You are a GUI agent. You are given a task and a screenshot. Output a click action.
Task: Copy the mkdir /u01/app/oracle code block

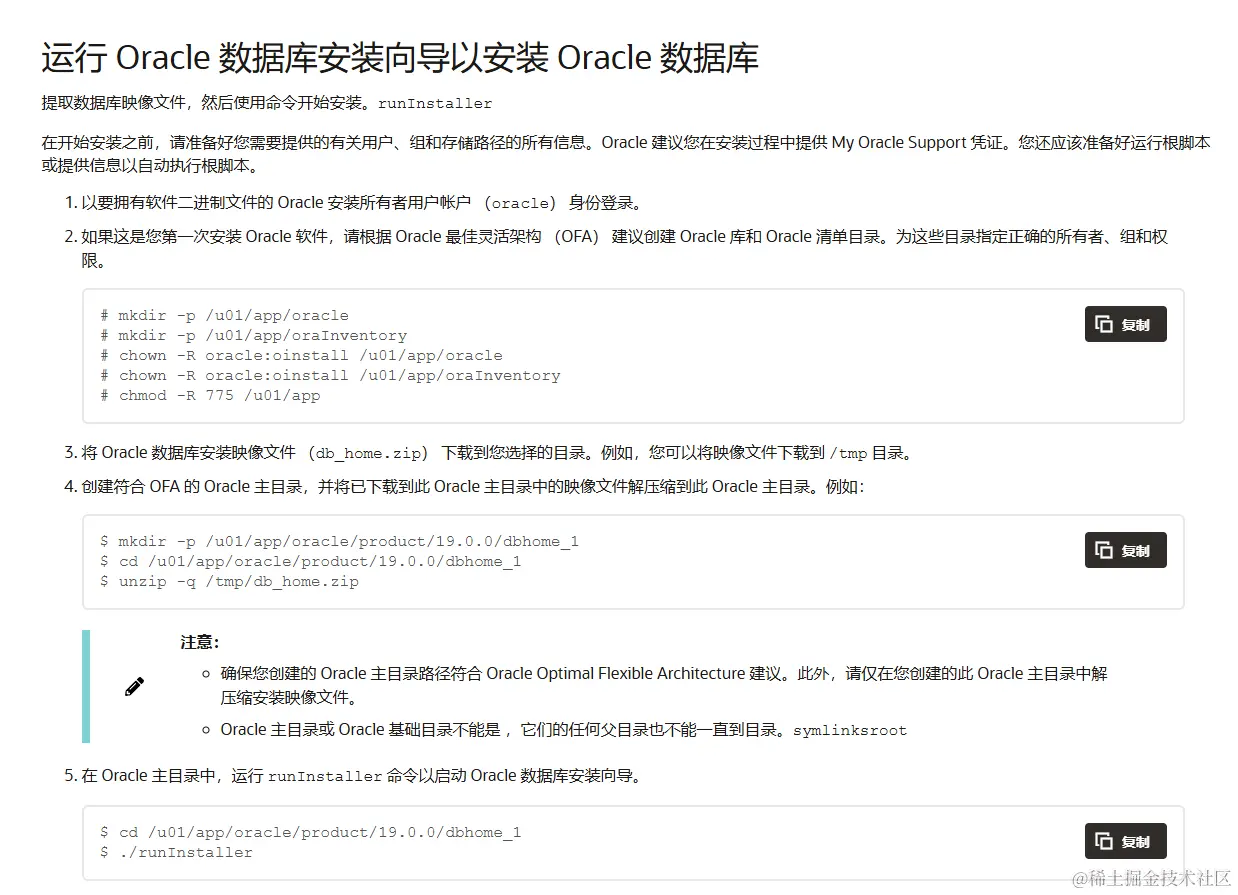click(x=1125, y=324)
